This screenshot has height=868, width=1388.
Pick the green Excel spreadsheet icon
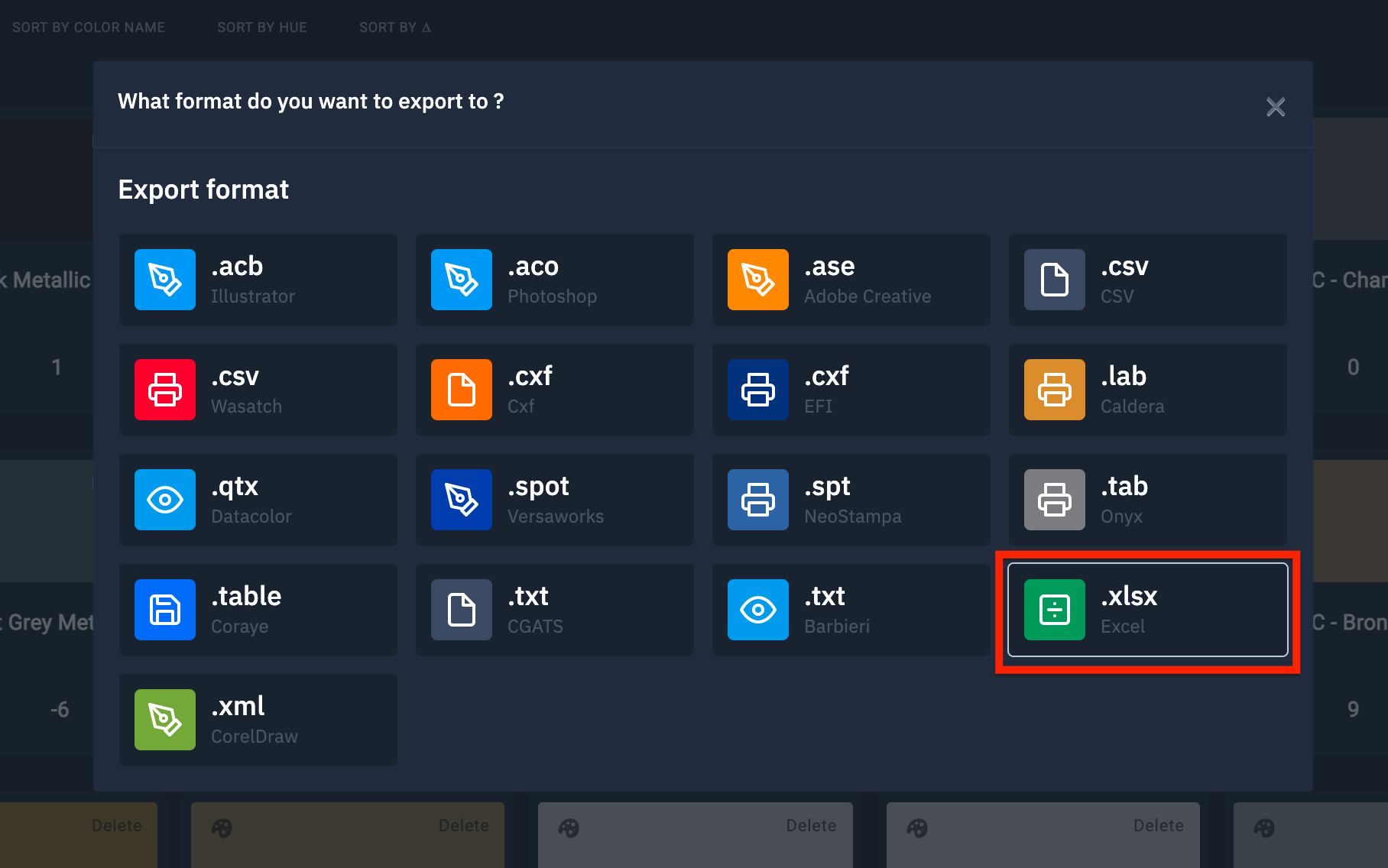[x=1055, y=610]
